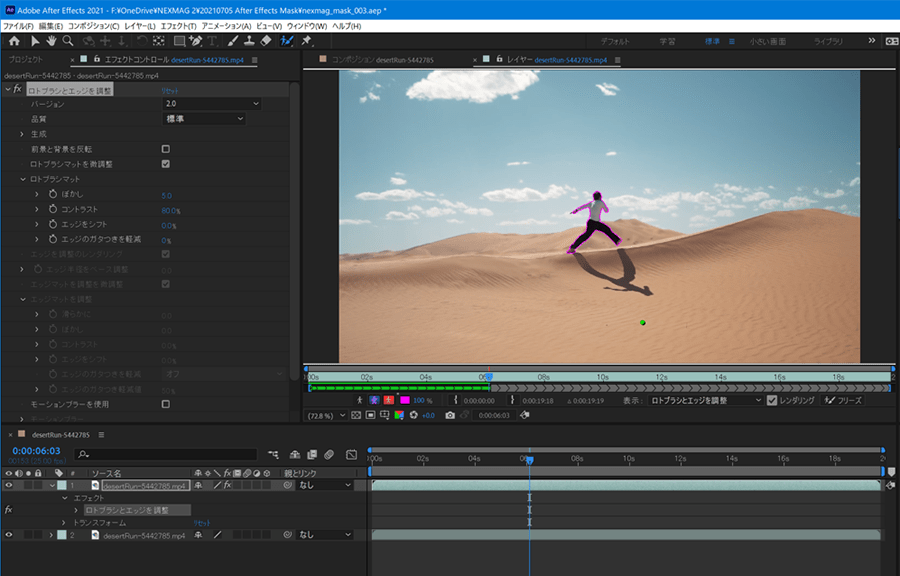The image size is (900, 576).
Task: Click the フリーズ button
Action: click(x=842, y=400)
